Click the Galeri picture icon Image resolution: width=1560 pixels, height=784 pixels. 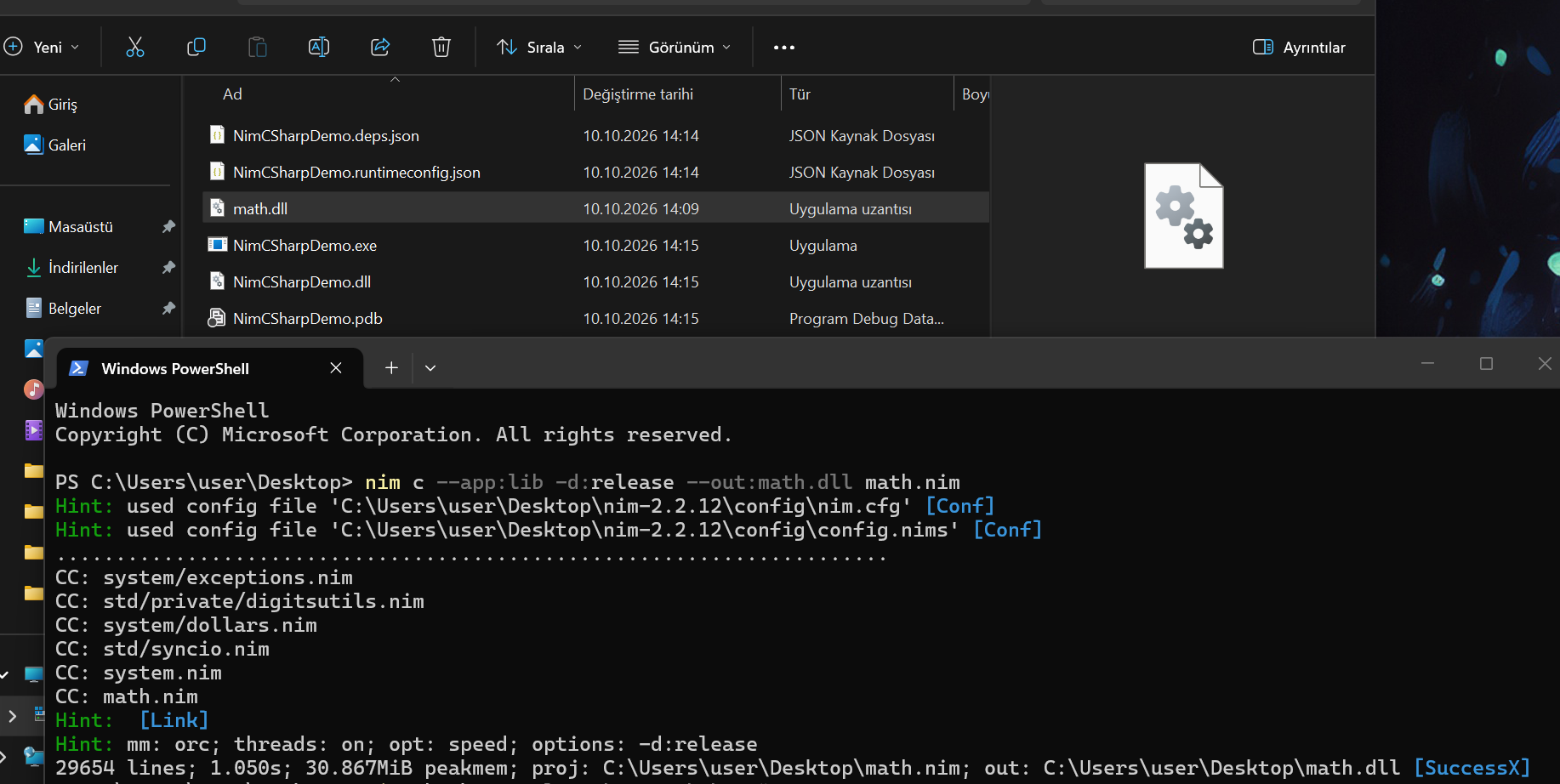point(33,145)
